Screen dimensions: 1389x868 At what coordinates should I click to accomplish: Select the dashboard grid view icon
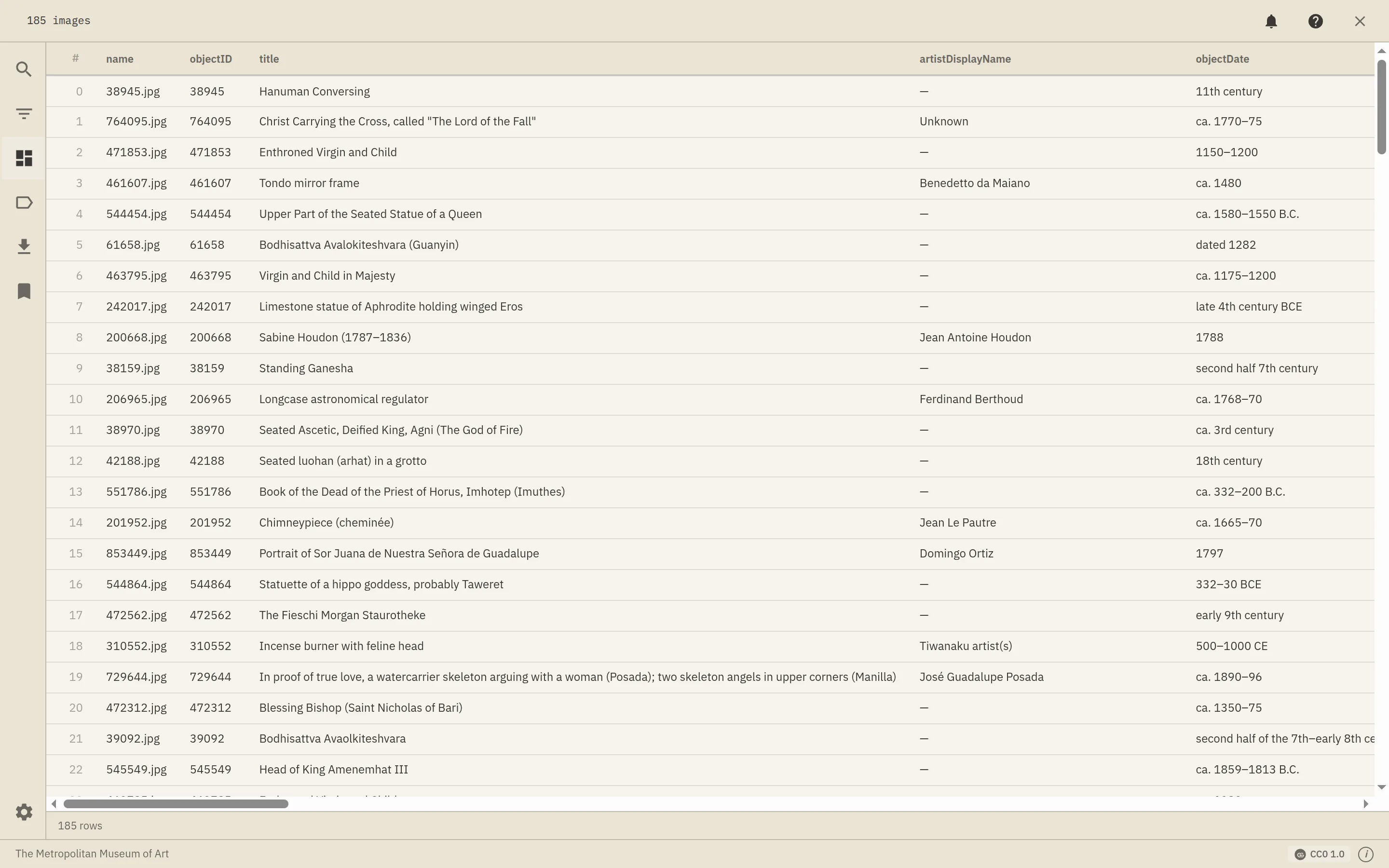(x=24, y=158)
